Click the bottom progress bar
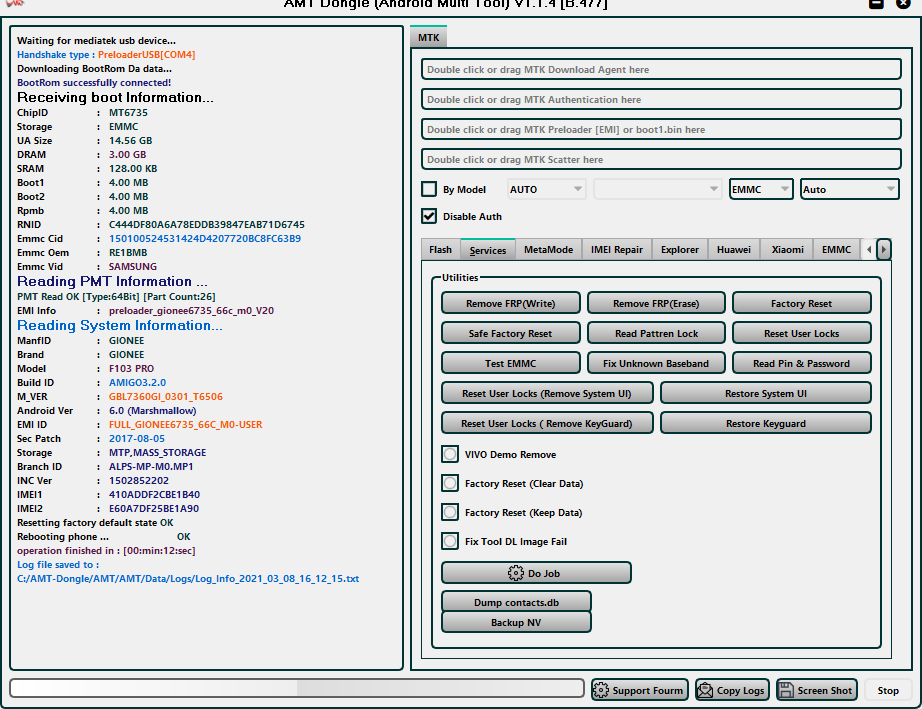Screen dimensions: 922x709 click(x=297, y=688)
